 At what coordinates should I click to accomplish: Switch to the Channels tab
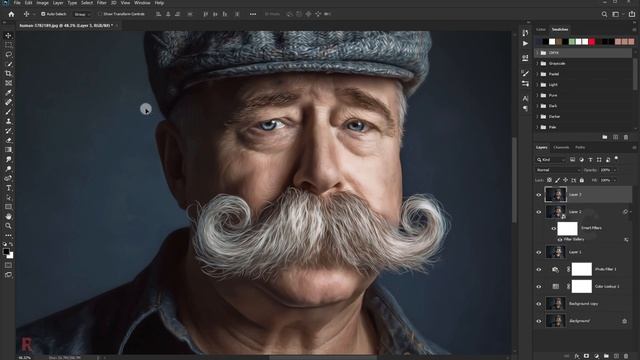coord(561,147)
